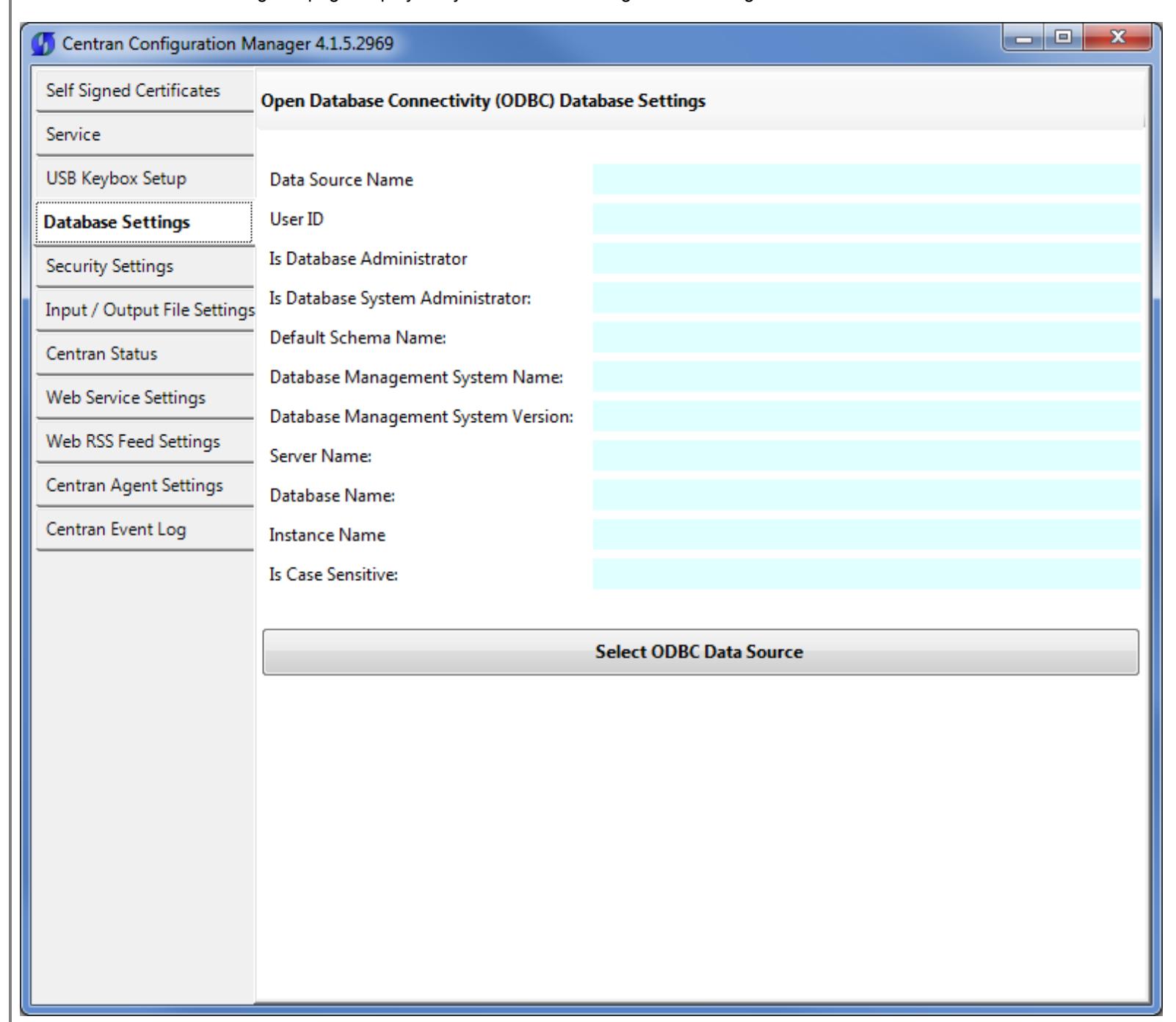Viewport: 1176px width, 1022px height.
Task: Open the Self Signed Certificates tab
Action: (x=145, y=91)
